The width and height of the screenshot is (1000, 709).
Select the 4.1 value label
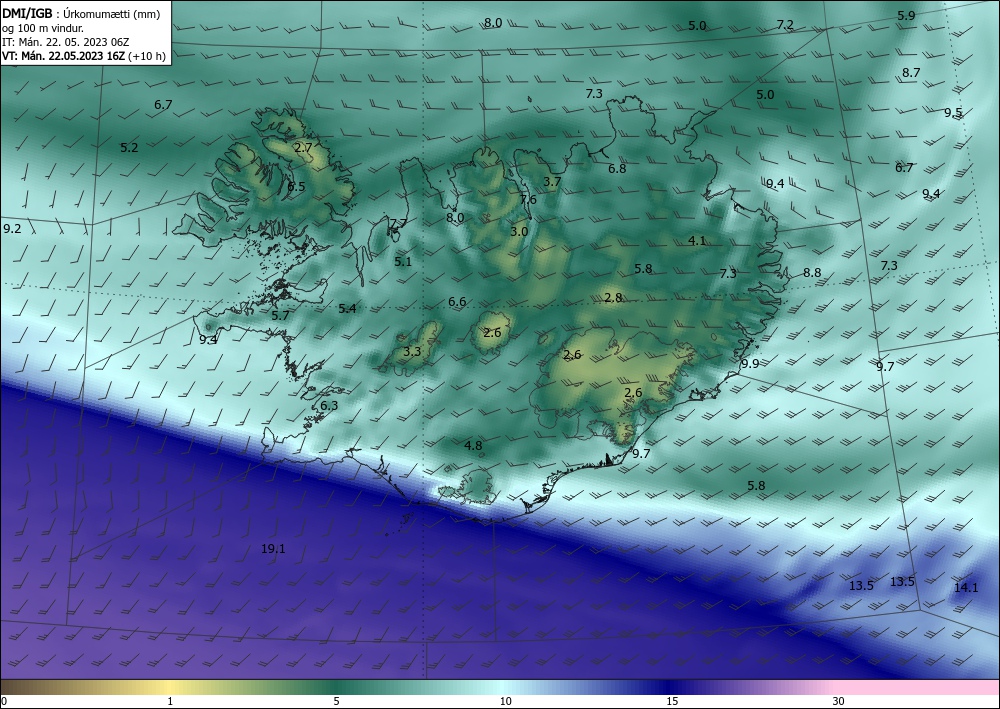[x=696, y=240]
